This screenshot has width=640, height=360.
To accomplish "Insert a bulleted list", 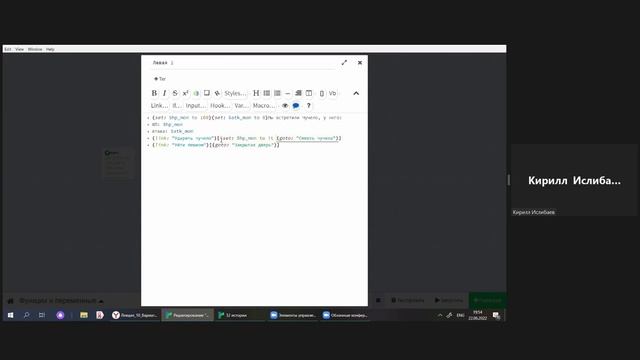I will [x=267, y=93].
